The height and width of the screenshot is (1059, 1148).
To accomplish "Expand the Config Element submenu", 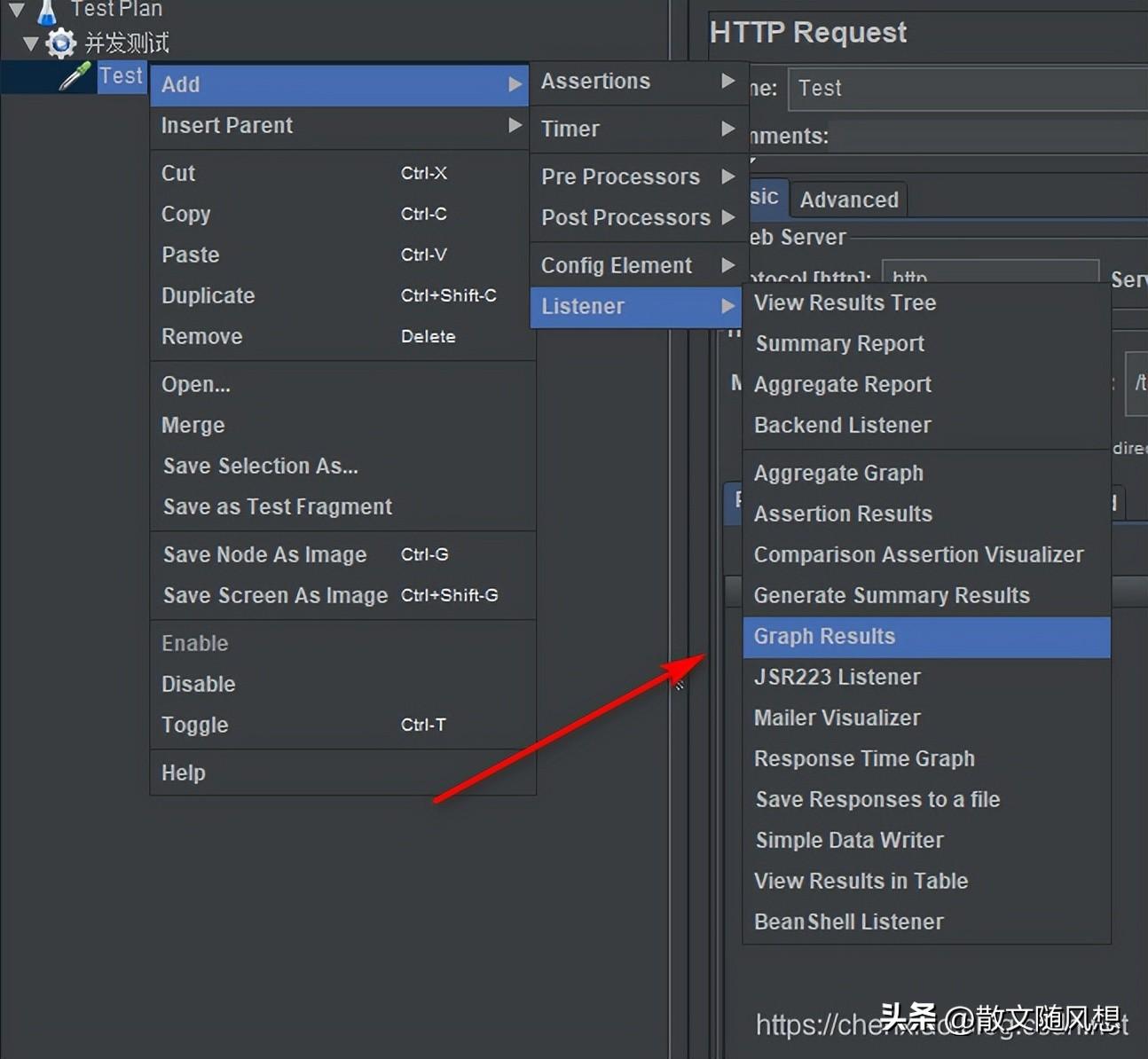I will pos(640,266).
